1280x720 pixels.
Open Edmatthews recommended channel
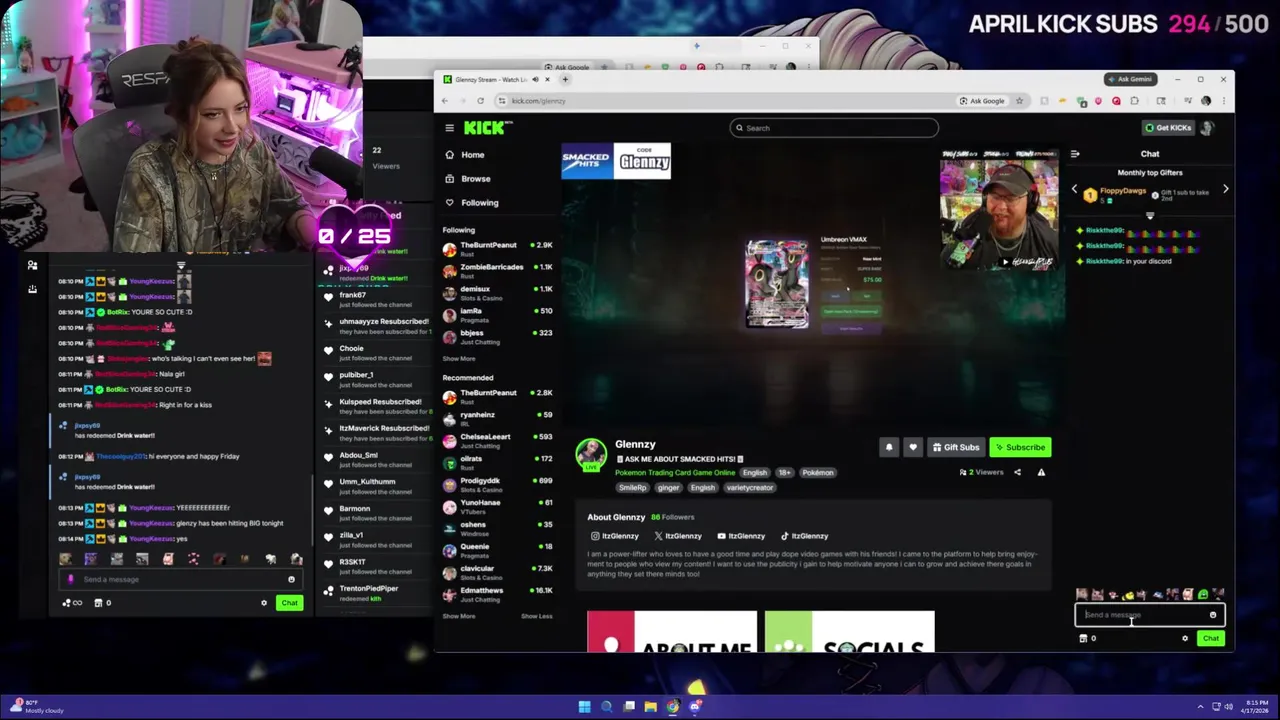pos(497,594)
